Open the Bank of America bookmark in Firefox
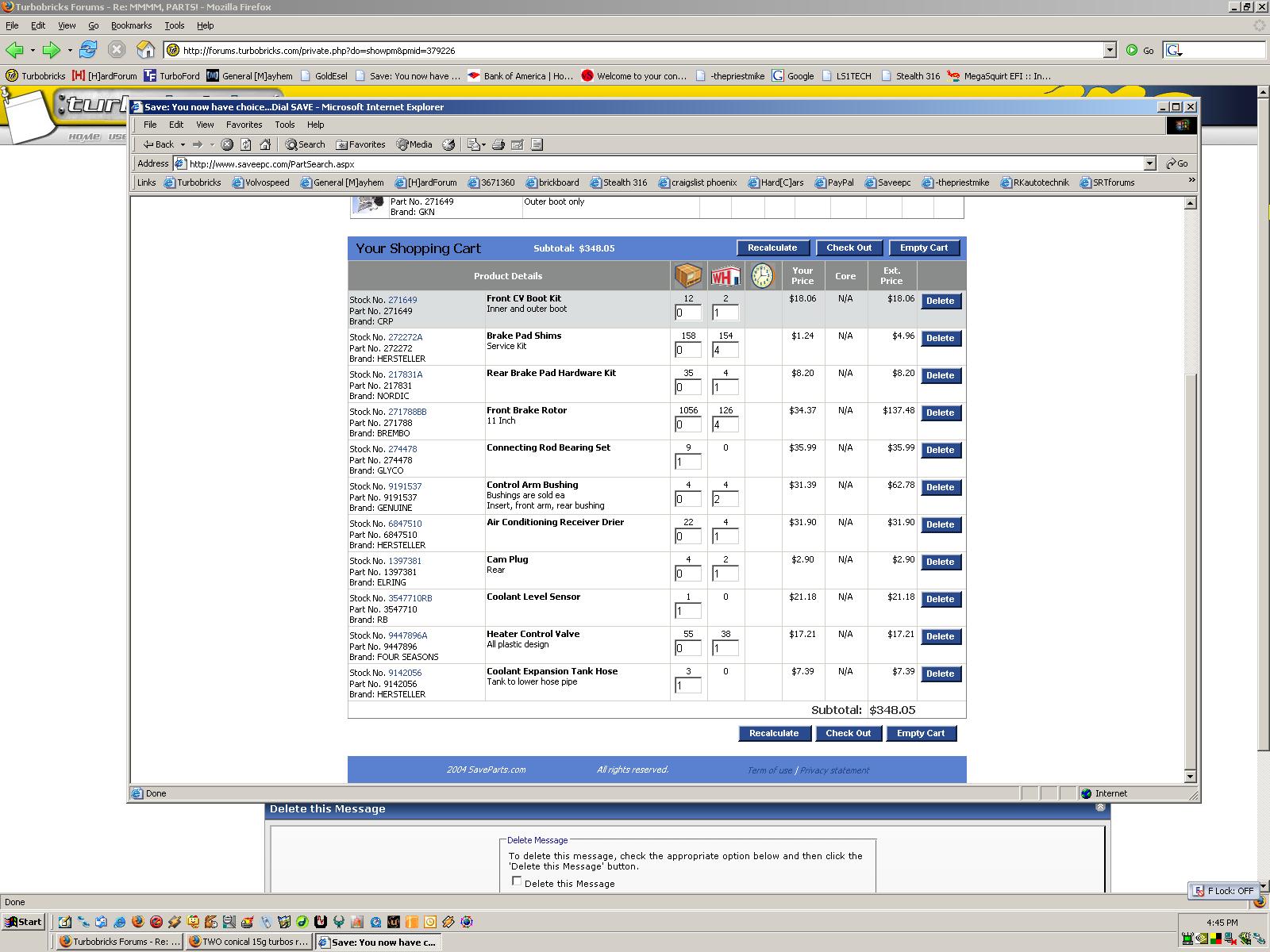Screen dimensions: 1270x952 pyautogui.click(x=520, y=76)
